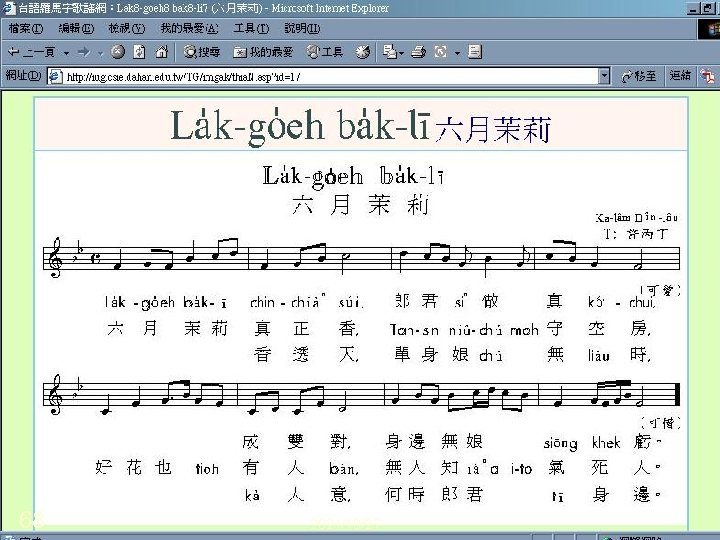
Task: Open the 搜尋 search panel
Action: pos(202,52)
